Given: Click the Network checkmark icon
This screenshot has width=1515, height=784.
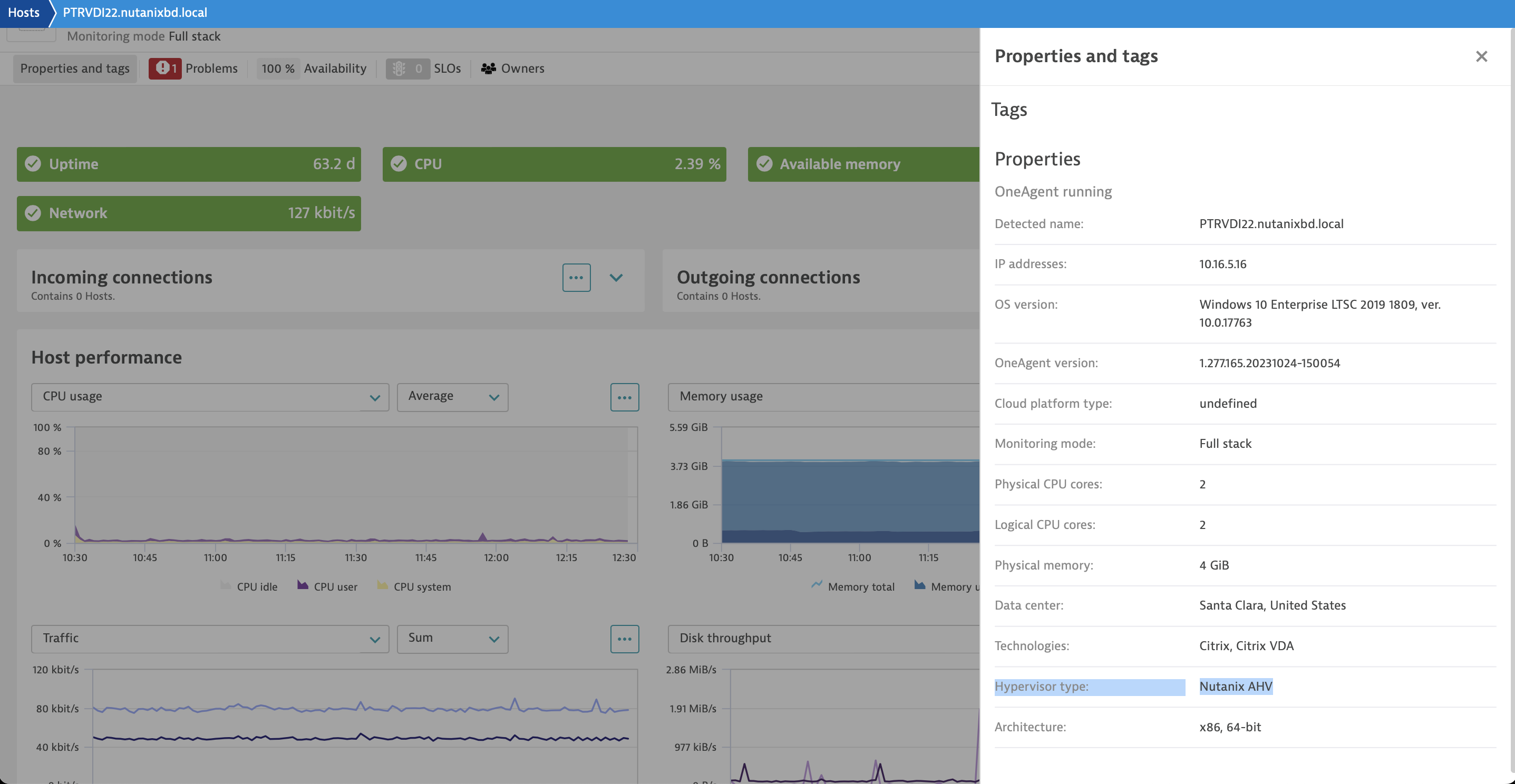Looking at the screenshot, I should (x=33, y=213).
